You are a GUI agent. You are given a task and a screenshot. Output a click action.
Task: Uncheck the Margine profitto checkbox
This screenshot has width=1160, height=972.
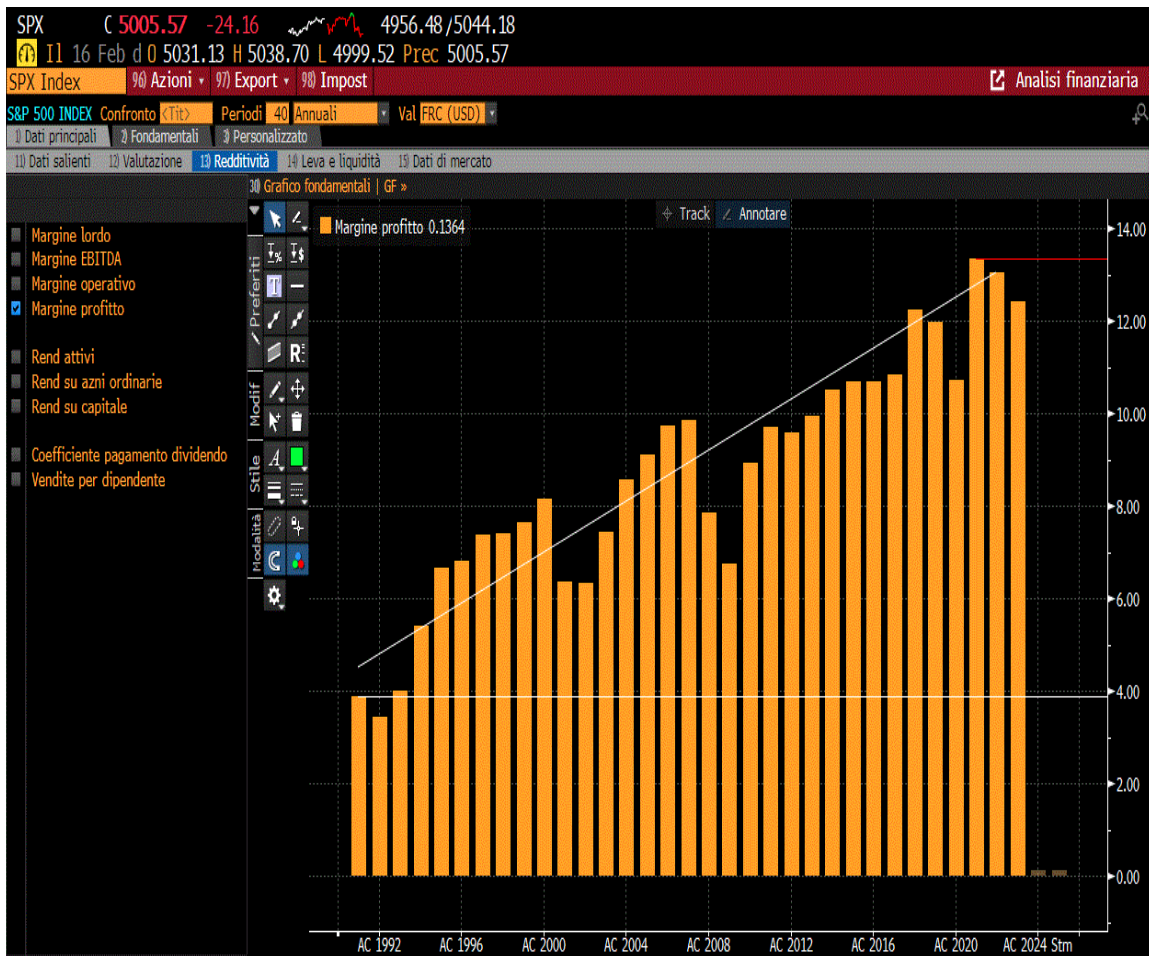pos(16,309)
